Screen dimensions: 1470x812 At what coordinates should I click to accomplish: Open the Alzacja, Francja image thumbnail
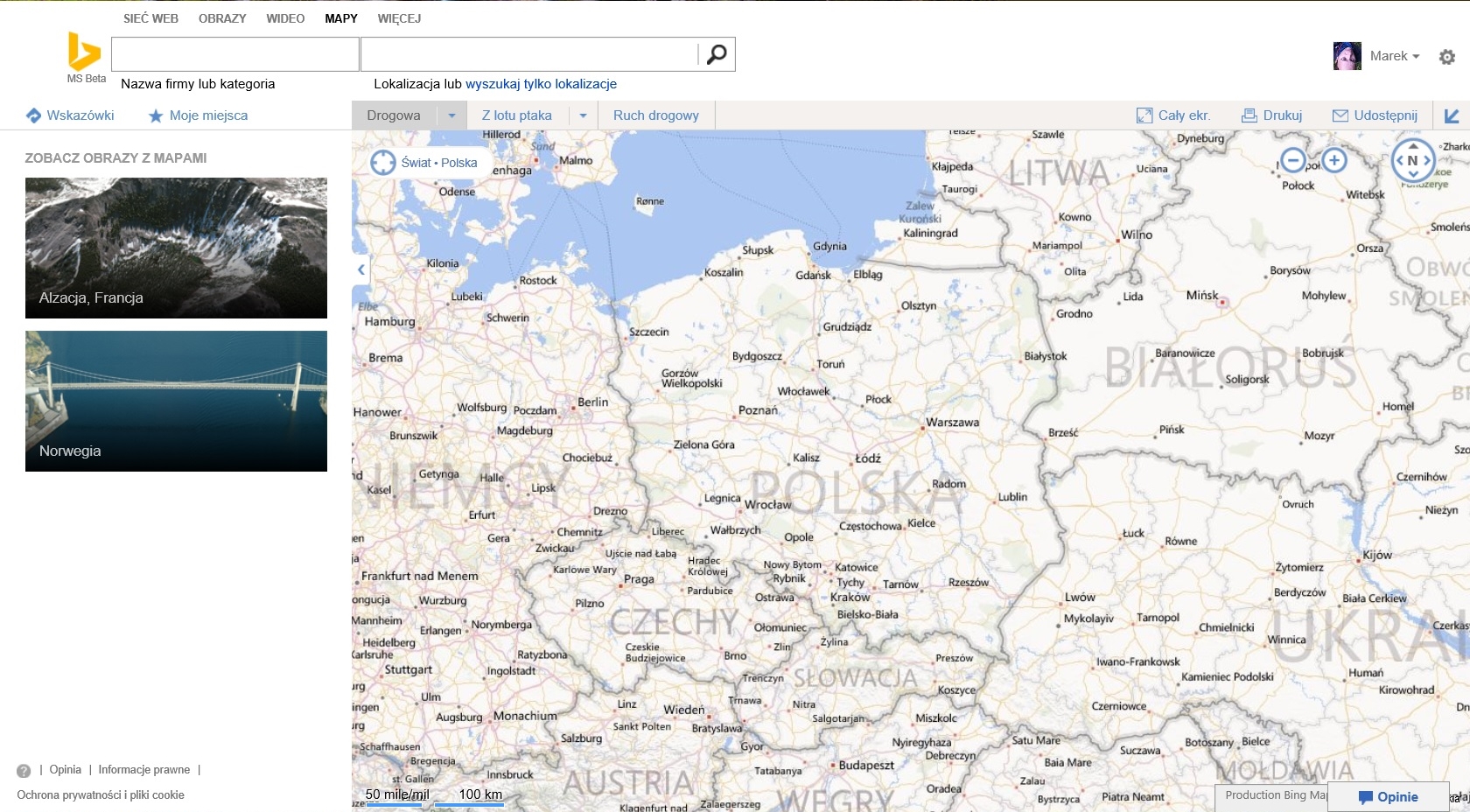coord(176,248)
